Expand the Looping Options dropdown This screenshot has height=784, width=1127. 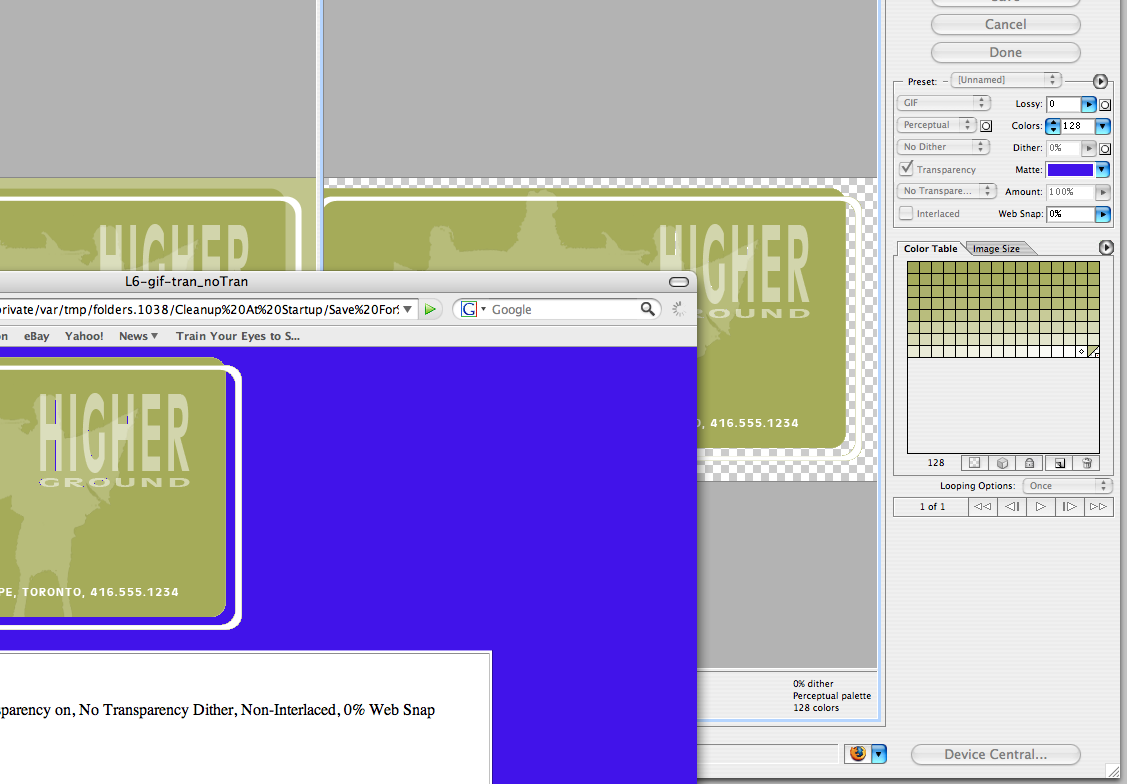[1066, 486]
